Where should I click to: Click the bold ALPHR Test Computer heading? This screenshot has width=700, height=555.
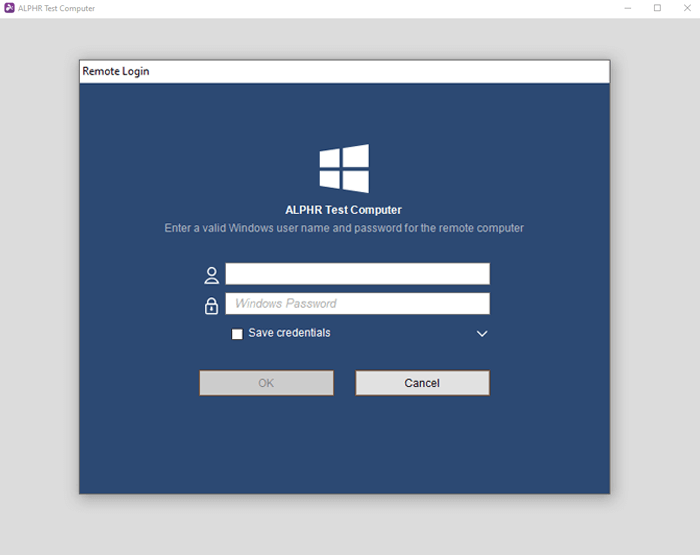tap(343, 210)
